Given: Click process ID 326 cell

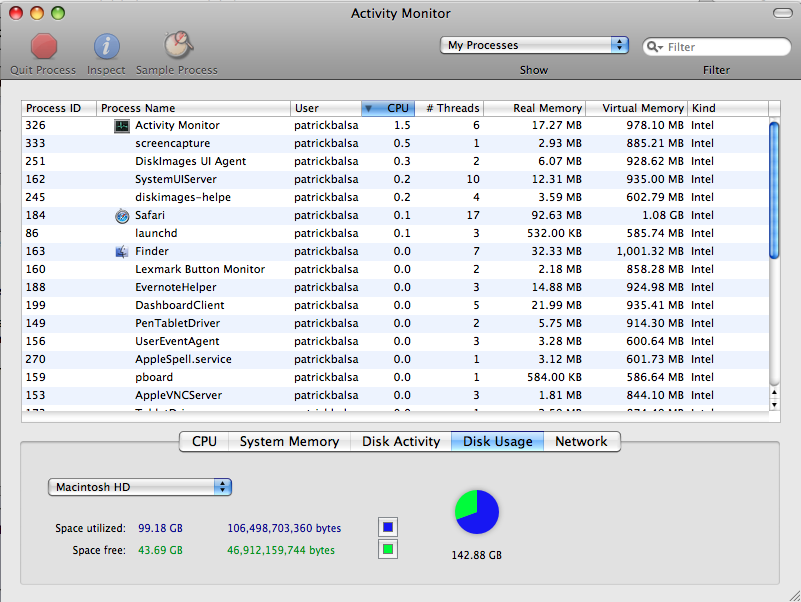Looking at the screenshot, I should (x=36, y=125).
